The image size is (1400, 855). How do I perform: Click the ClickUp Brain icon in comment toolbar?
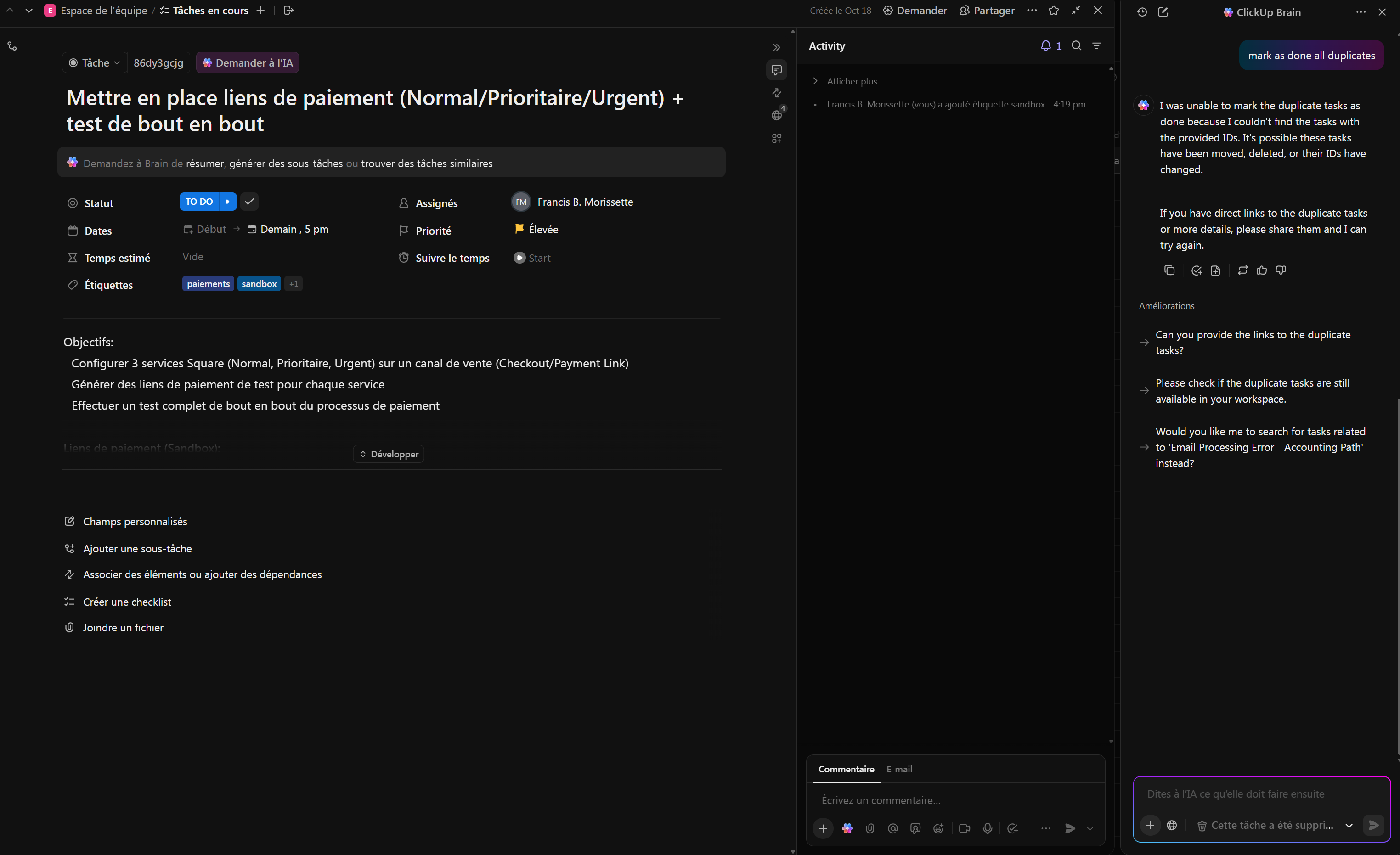[x=847, y=828]
